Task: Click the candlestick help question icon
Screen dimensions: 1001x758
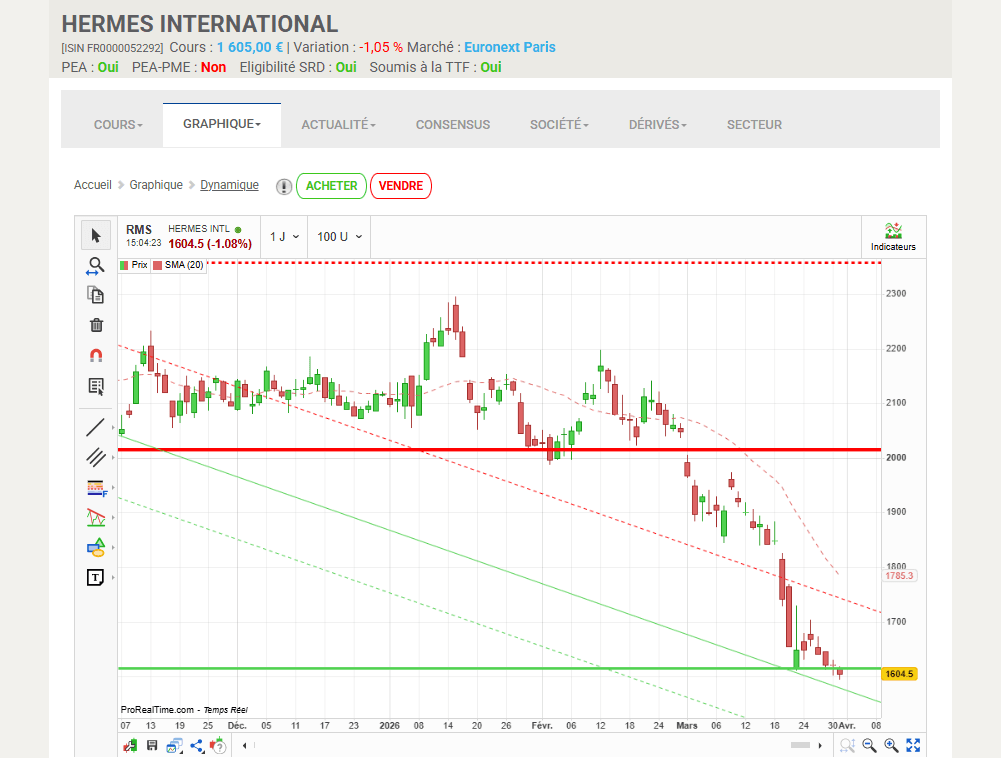Action: (218, 745)
